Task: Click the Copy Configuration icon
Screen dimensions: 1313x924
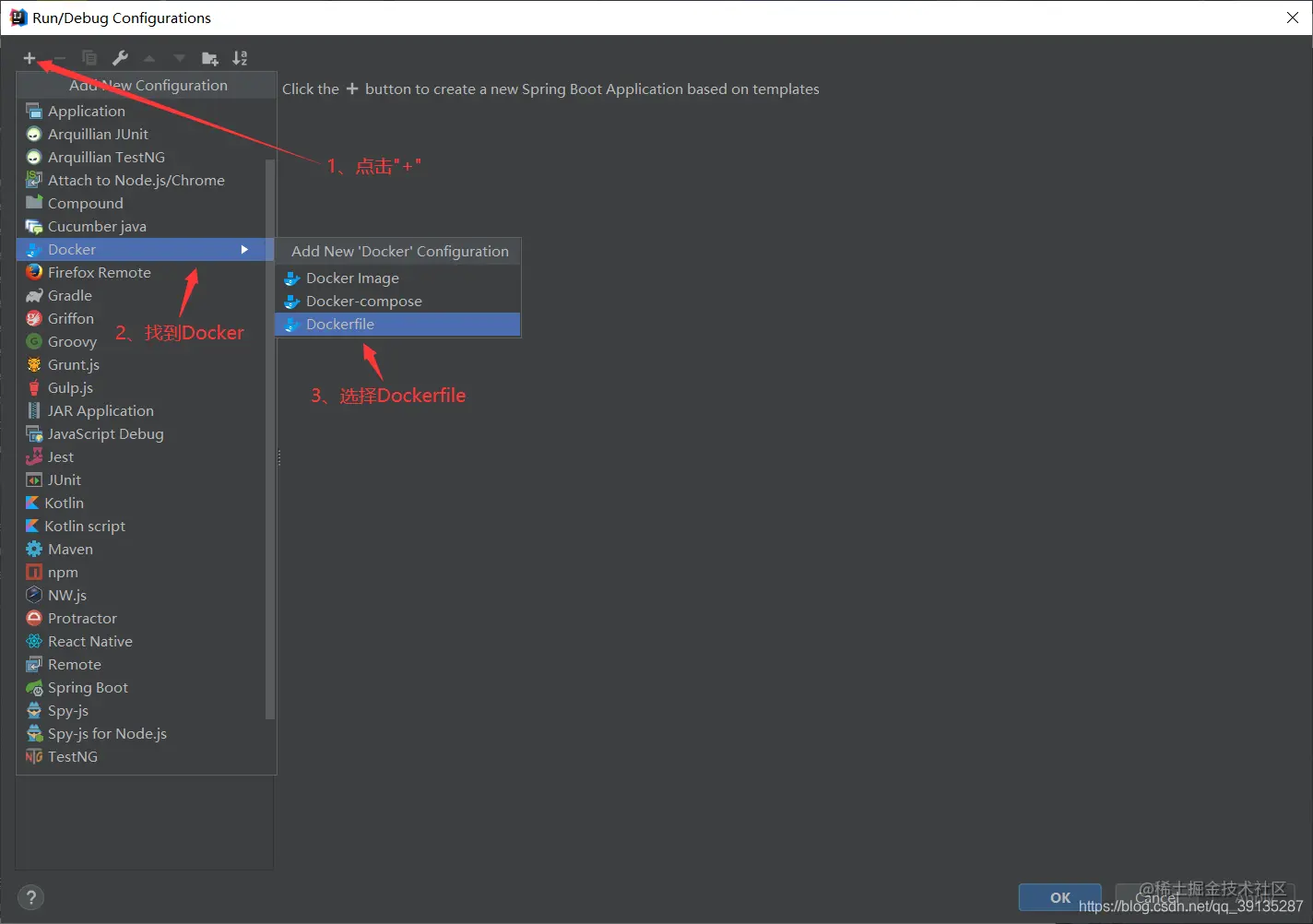Action: [89, 58]
